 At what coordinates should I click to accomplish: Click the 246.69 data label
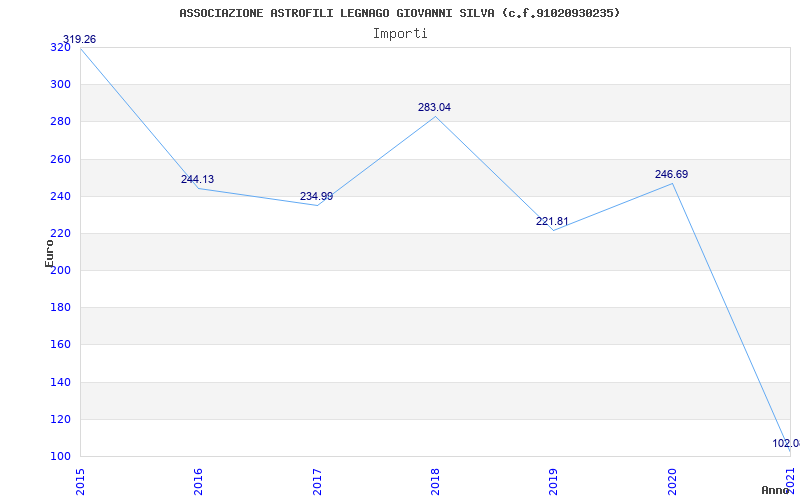pos(671,174)
